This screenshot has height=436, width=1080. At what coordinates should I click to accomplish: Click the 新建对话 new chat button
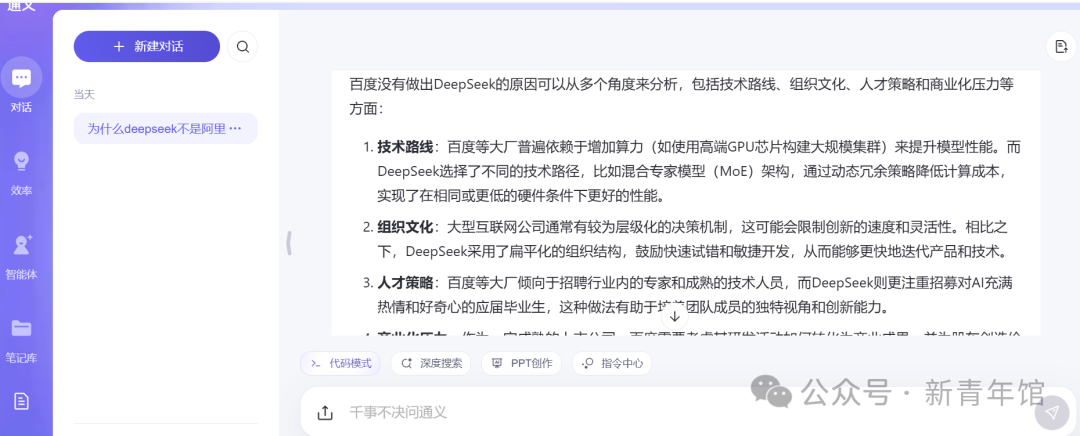click(x=147, y=46)
